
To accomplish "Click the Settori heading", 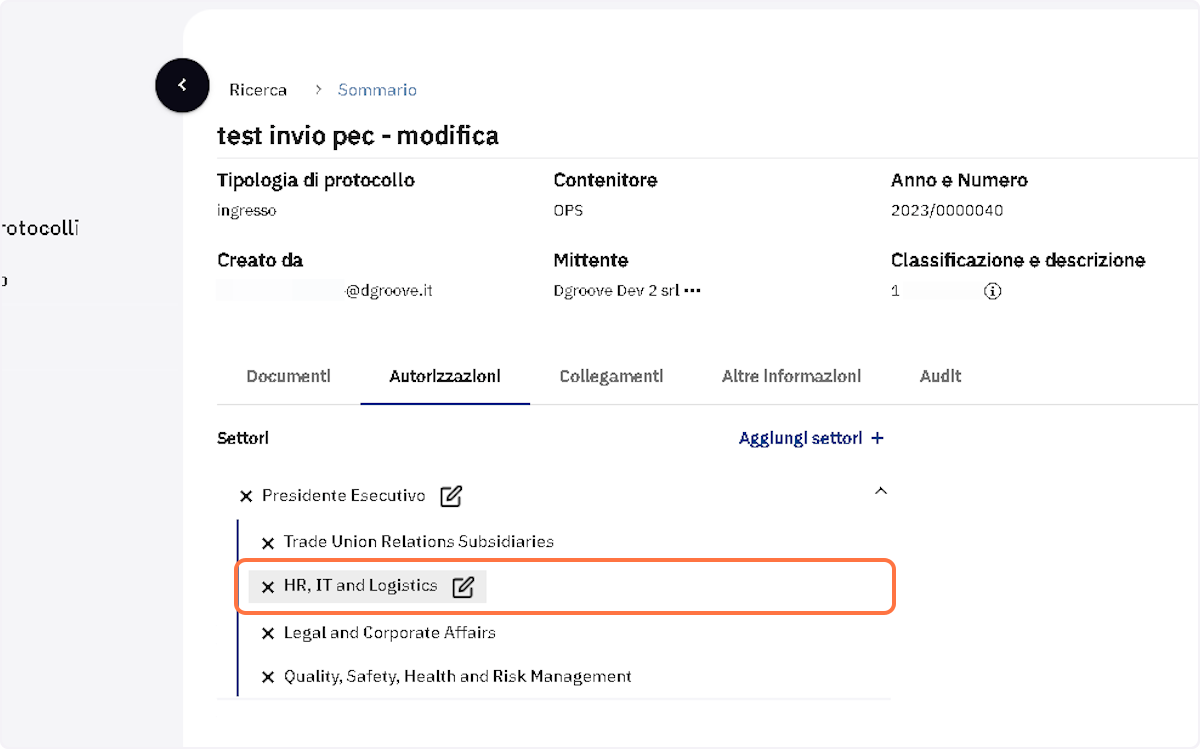I will tap(243, 438).
